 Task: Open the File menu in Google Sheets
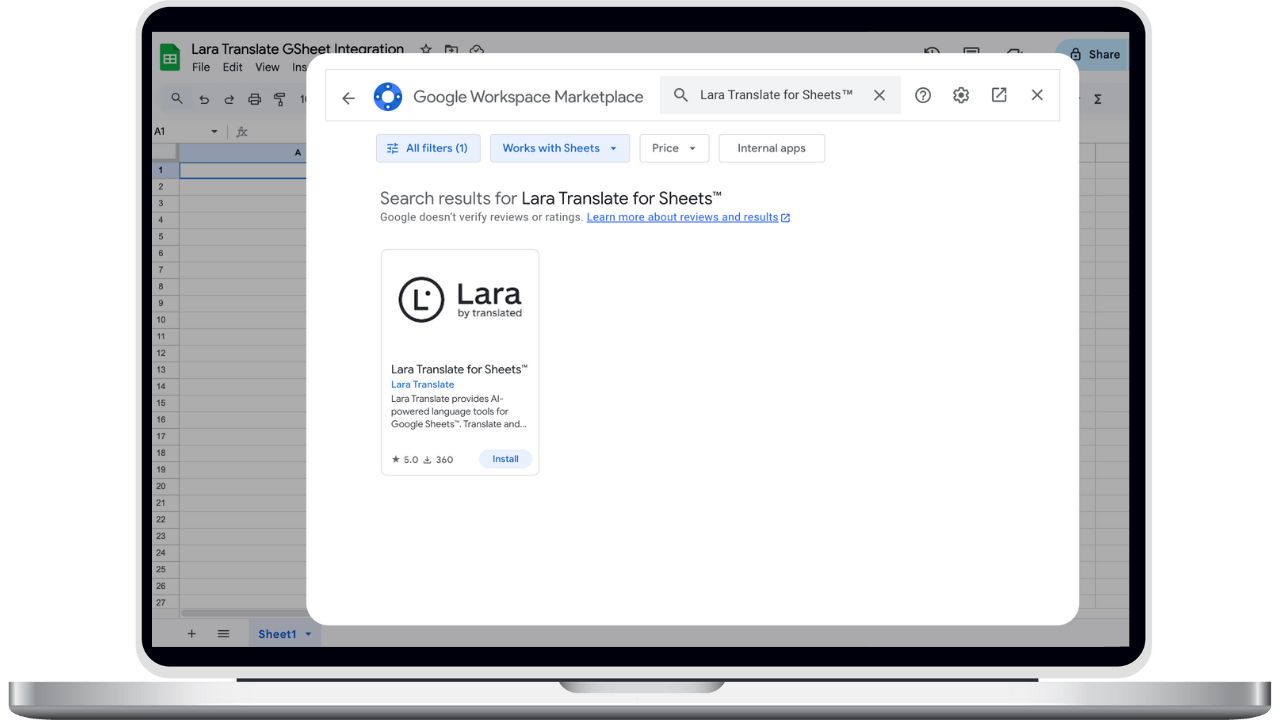pos(200,67)
